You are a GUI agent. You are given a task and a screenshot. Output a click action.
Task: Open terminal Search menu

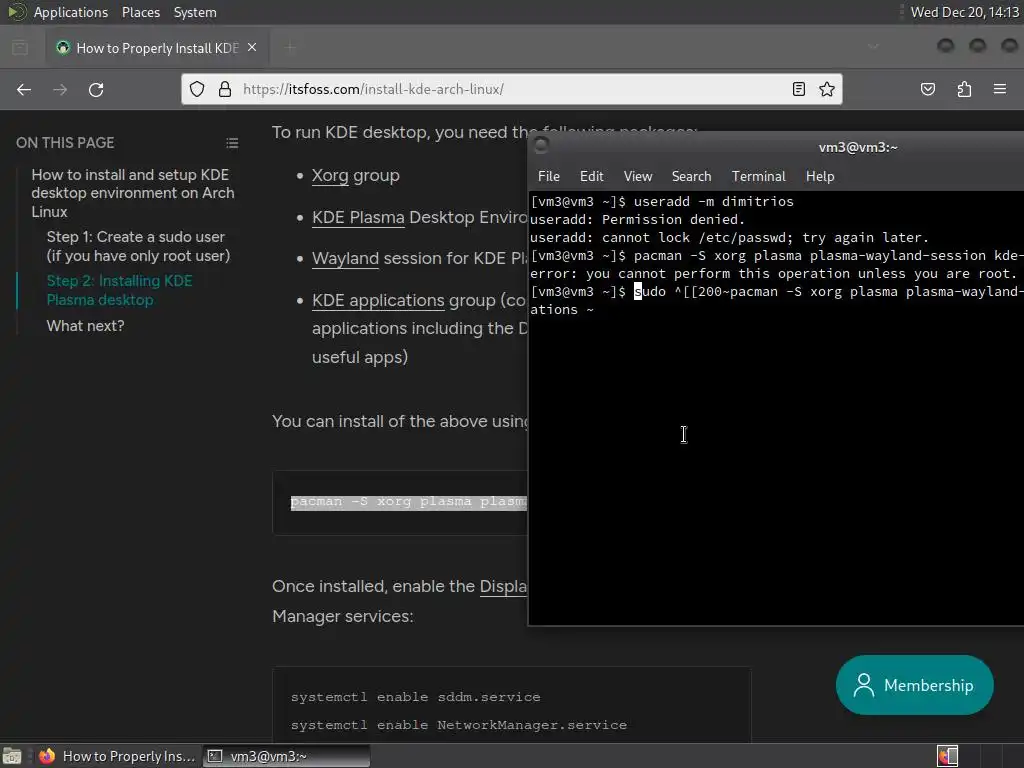(692, 176)
